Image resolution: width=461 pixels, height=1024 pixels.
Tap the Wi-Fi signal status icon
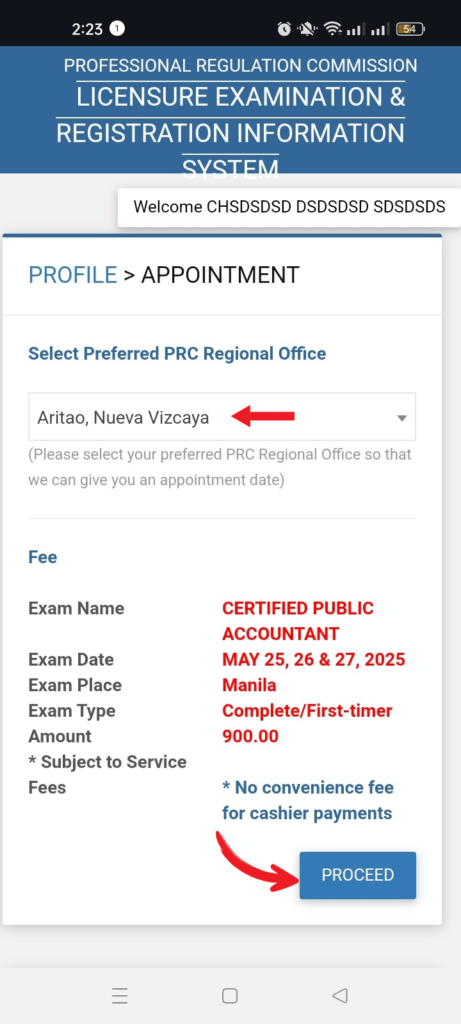(332, 29)
